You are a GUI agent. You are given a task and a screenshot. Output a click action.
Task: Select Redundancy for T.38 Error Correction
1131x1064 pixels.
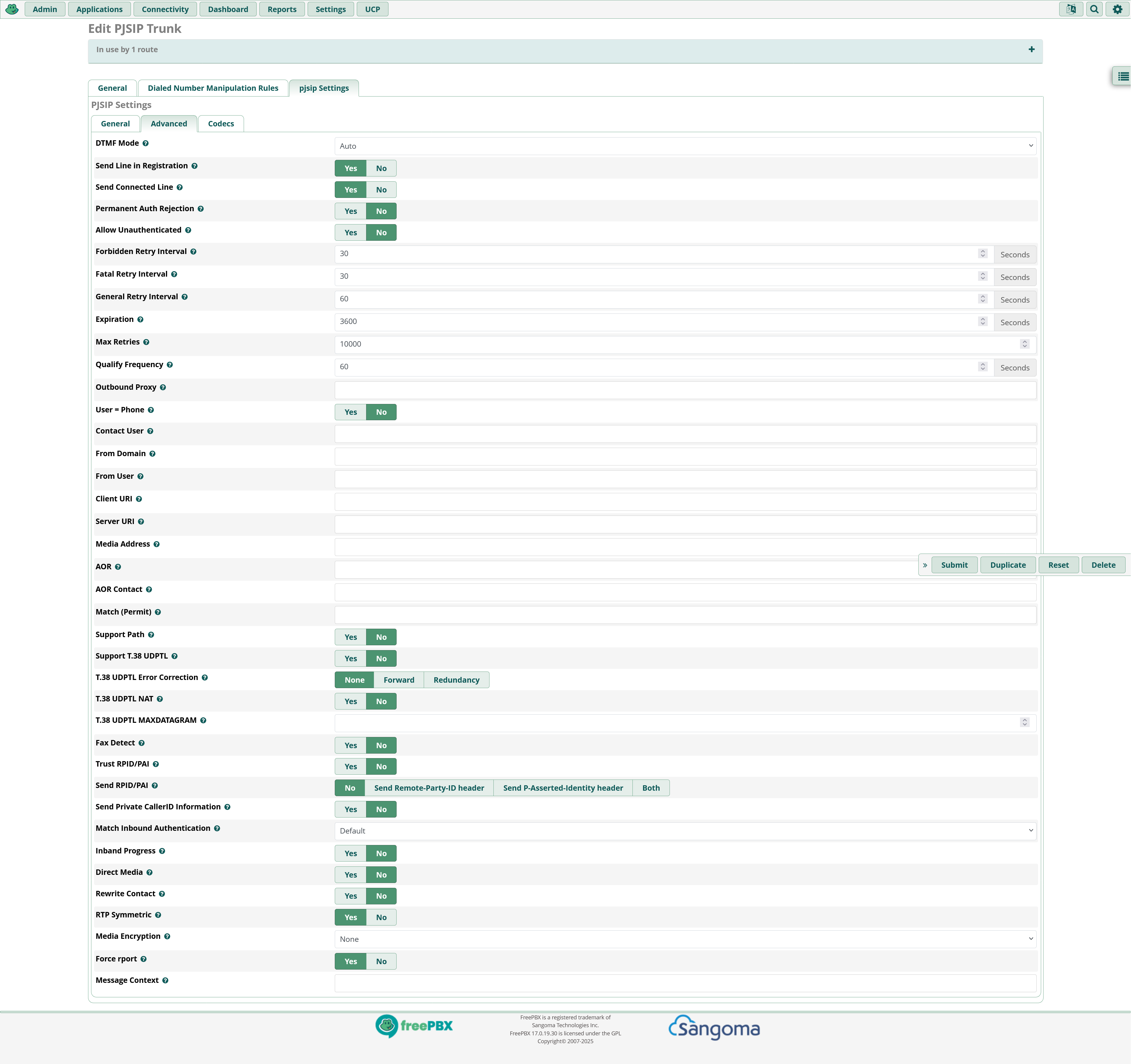(x=456, y=680)
